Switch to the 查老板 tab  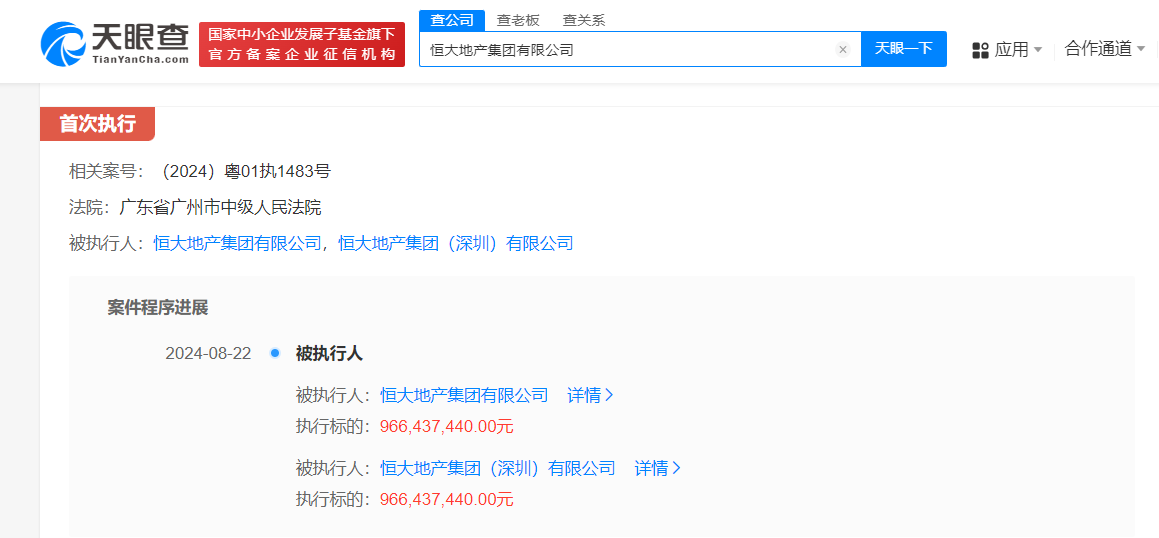517,21
